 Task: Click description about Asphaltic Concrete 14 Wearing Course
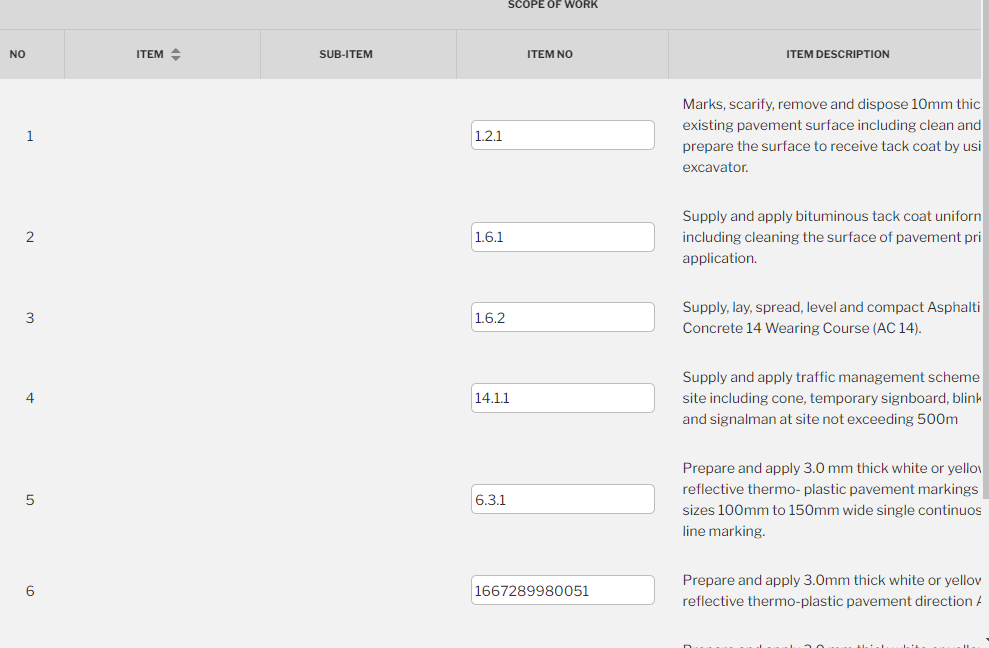(831, 317)
